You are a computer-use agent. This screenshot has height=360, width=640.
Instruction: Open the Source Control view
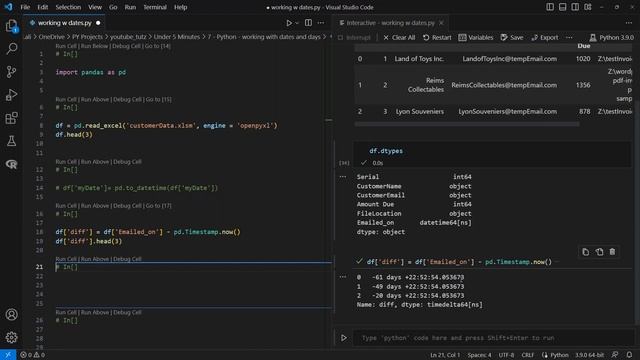click(11, 72)
